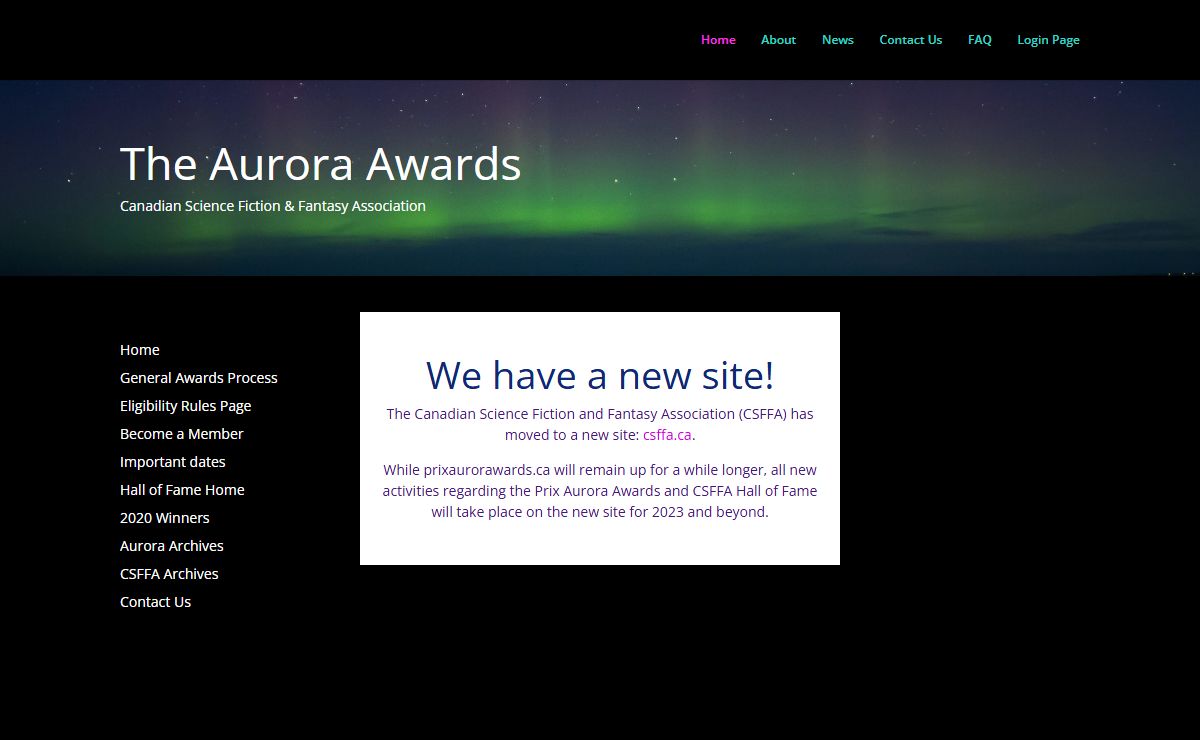Click the paragraph mentioning prixaurorawards.ca

point(600,490)
